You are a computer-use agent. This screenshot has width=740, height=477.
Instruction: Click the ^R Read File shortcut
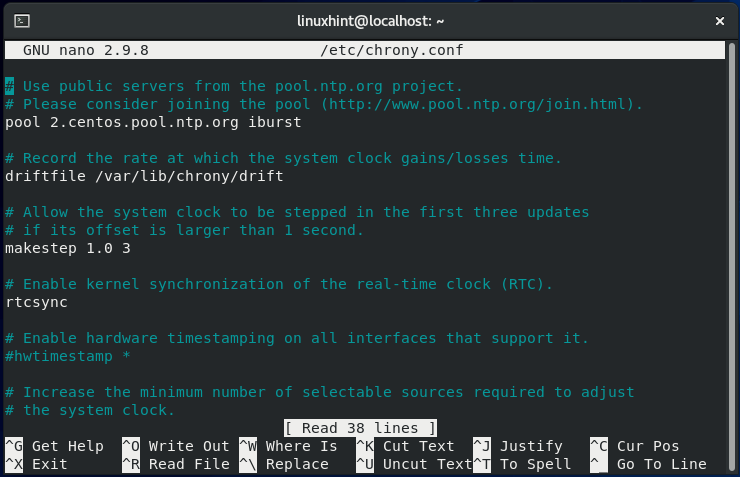176,464
